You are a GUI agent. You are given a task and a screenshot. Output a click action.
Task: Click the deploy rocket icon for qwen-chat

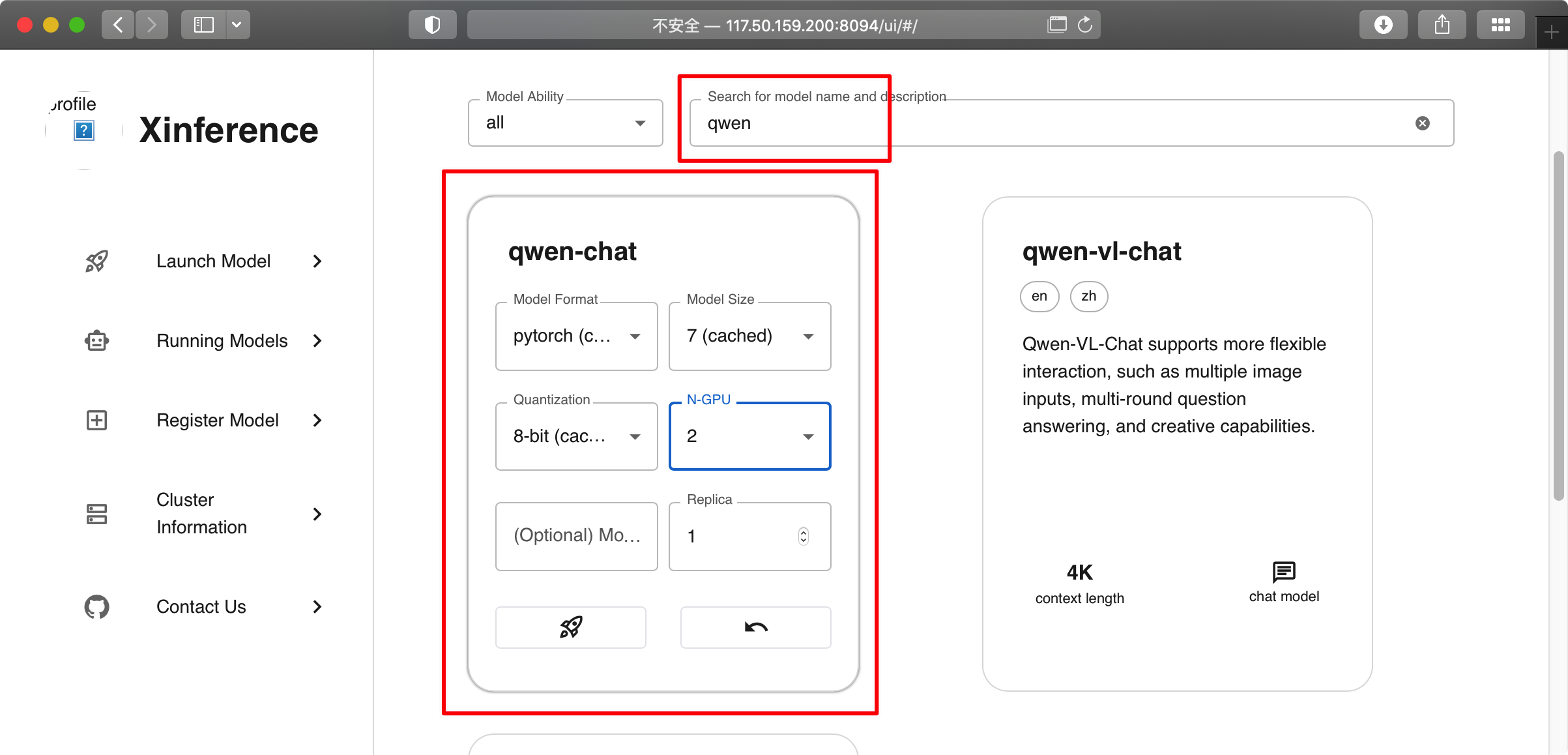pos(573,627)
